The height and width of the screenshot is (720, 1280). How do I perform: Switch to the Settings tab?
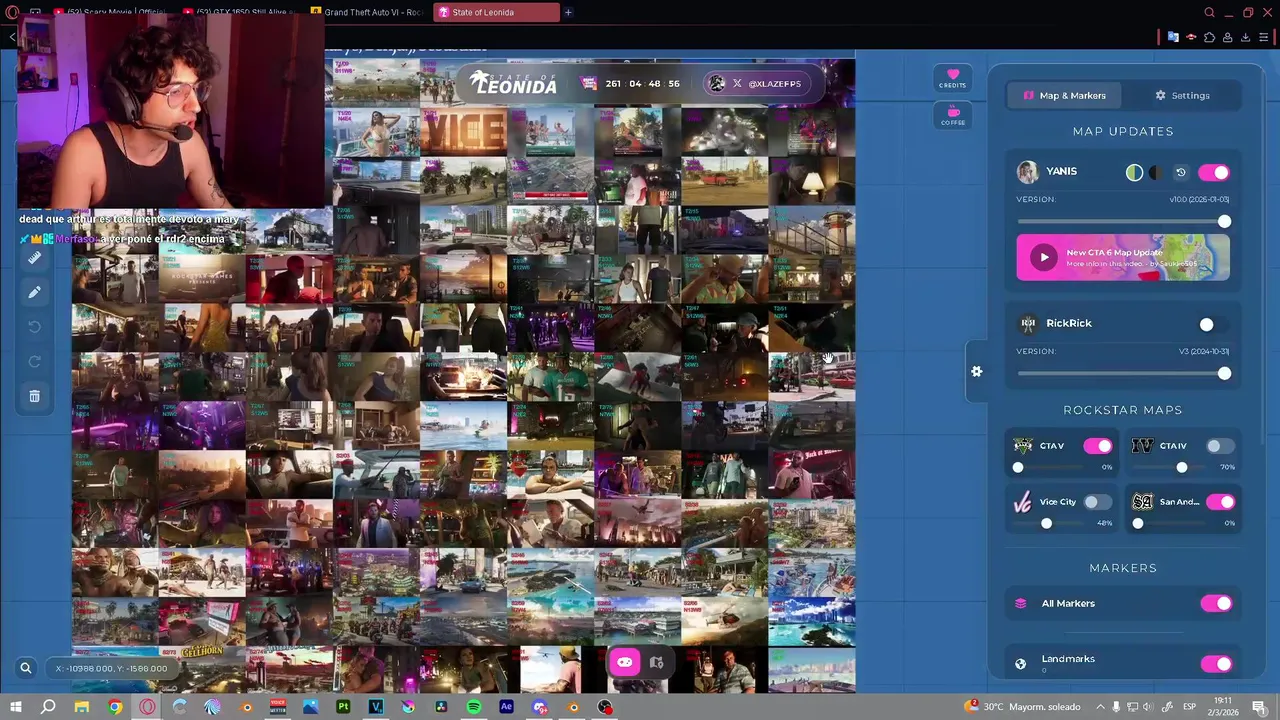(x=1182, y=95)
